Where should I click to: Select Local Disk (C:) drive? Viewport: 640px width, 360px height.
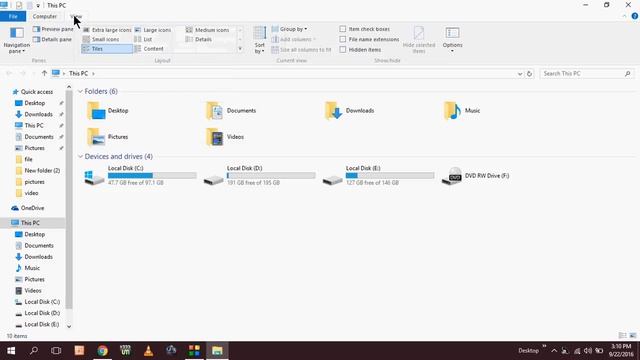click(140, 176)
